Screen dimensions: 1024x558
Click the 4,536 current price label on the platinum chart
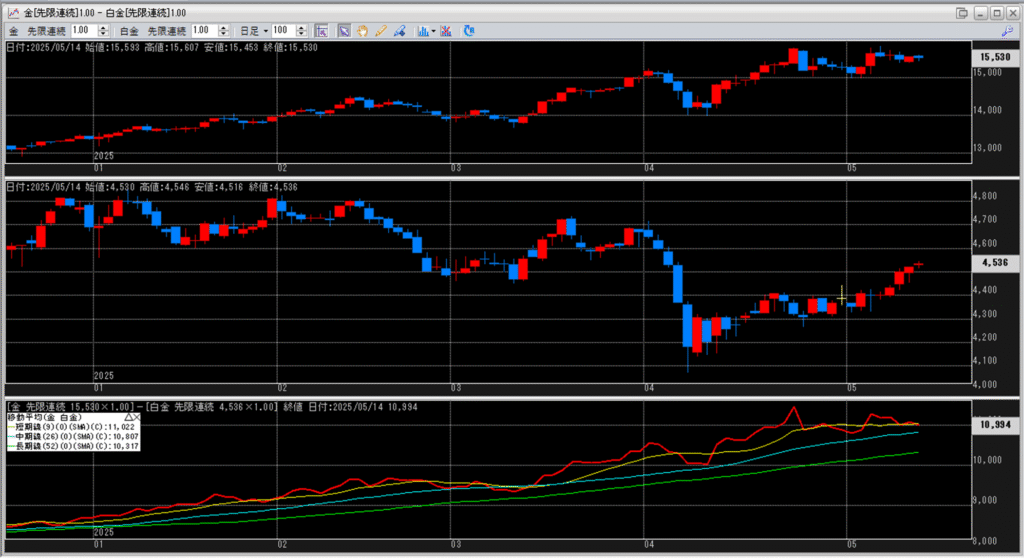click(x=995, y=263)
